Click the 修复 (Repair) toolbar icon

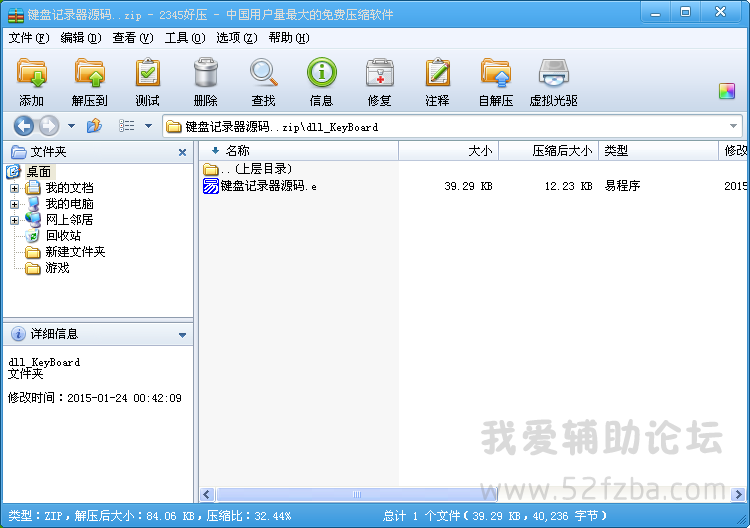(380, 73)
